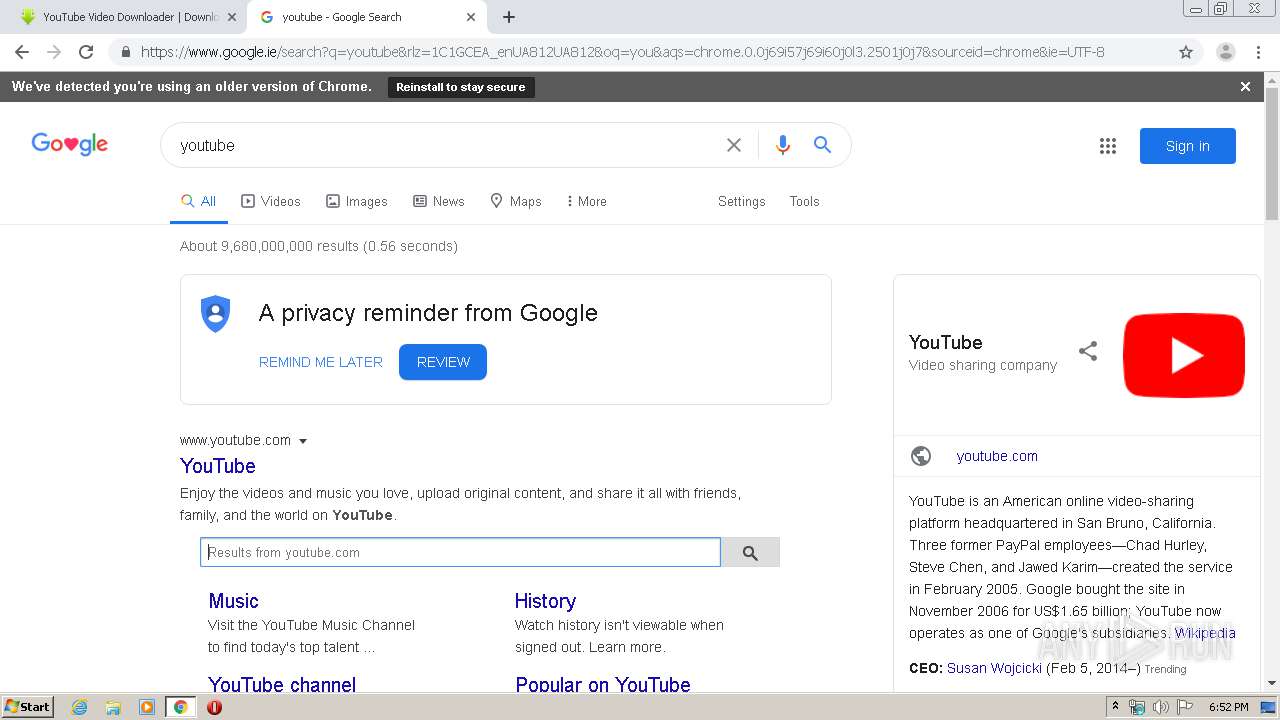The height and width of the screenshot is (720, 1280).
Task: Click the red YouTube logo thumbnail
Action: pyautogui.click(x=1184, y=355)
